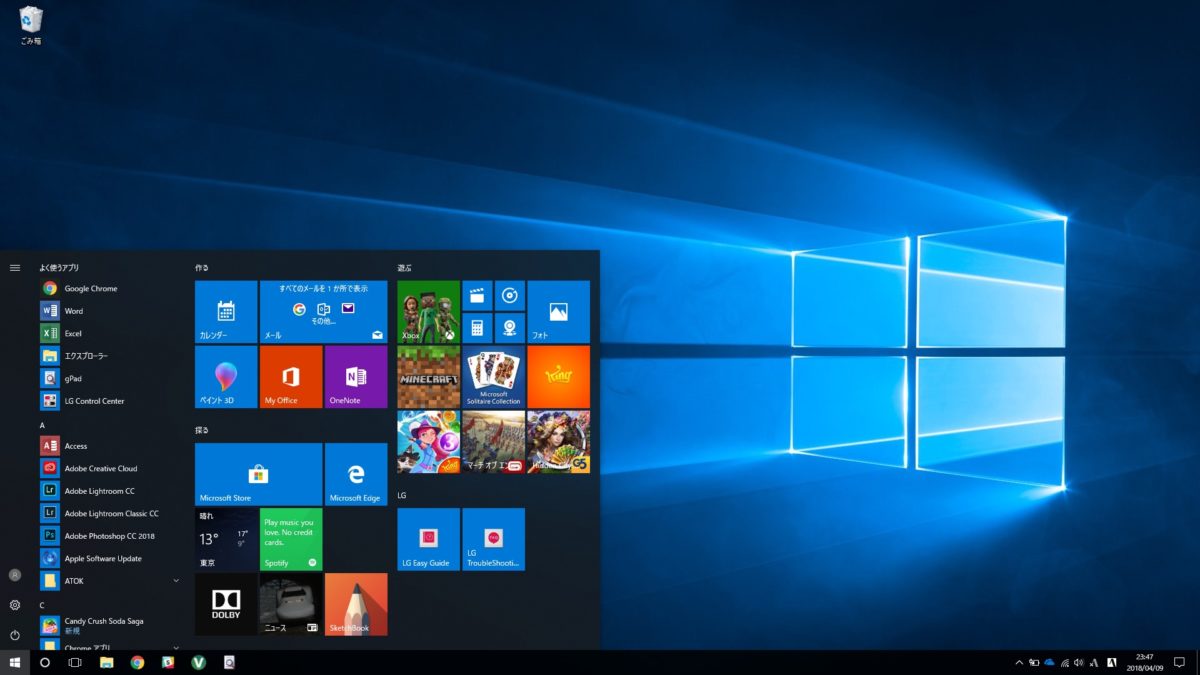1200x675 pixels.
Task: Open the Minecraft tile
Action: click(429, 377)
